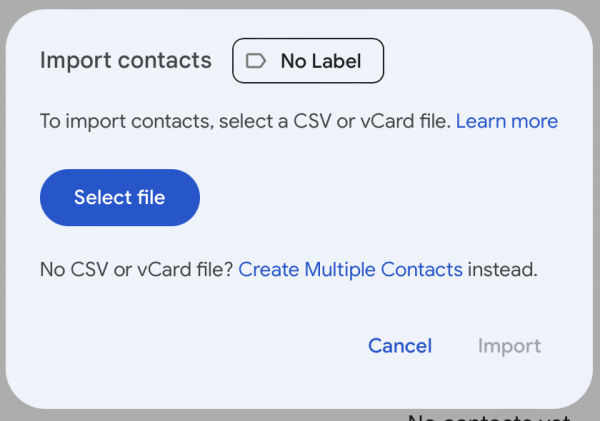This screenshot has height=421, width=600.
Task: Click the greyed-out Import button
Action: coord(509,346)
